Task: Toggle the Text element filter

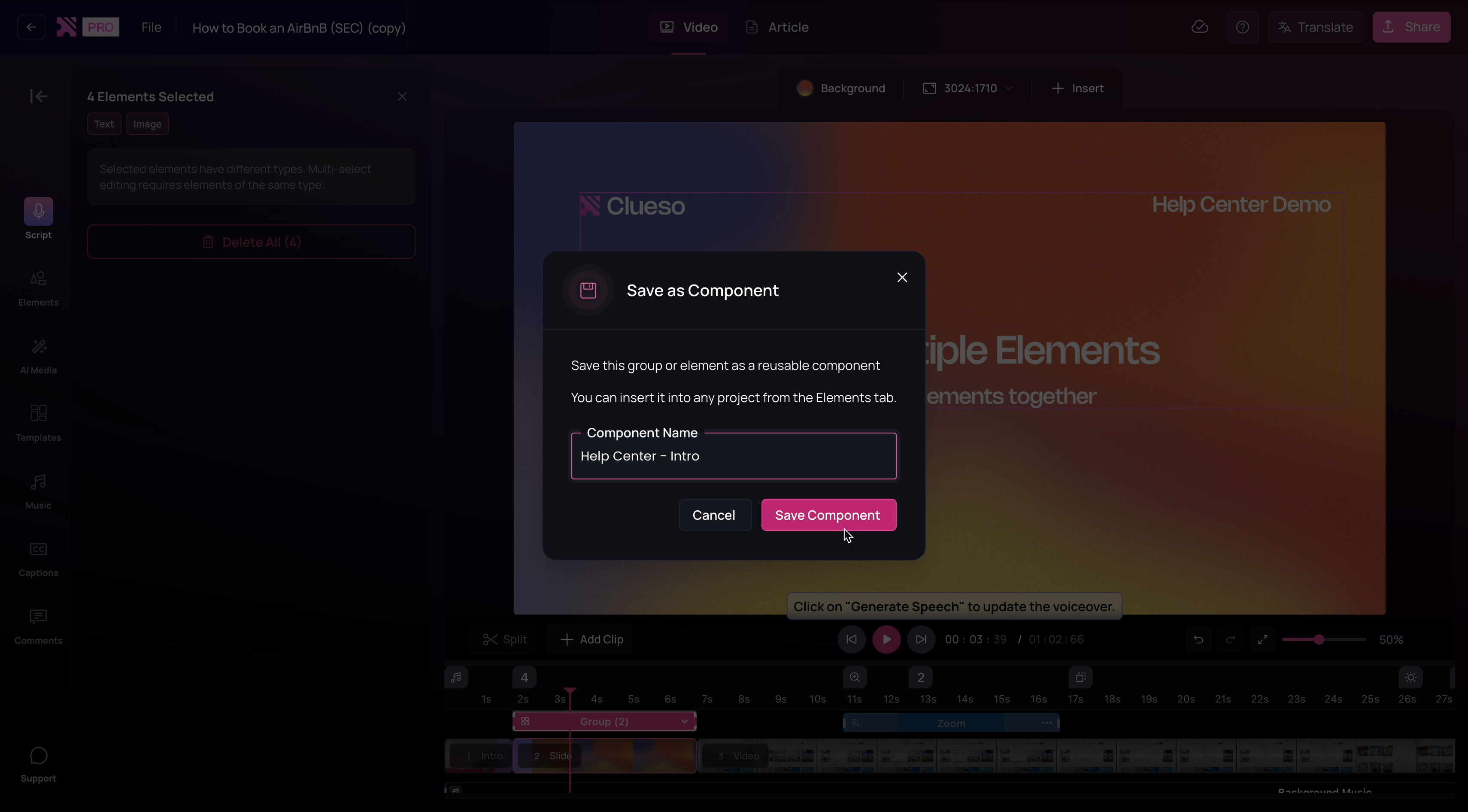Action: click(x=104, y=124)
